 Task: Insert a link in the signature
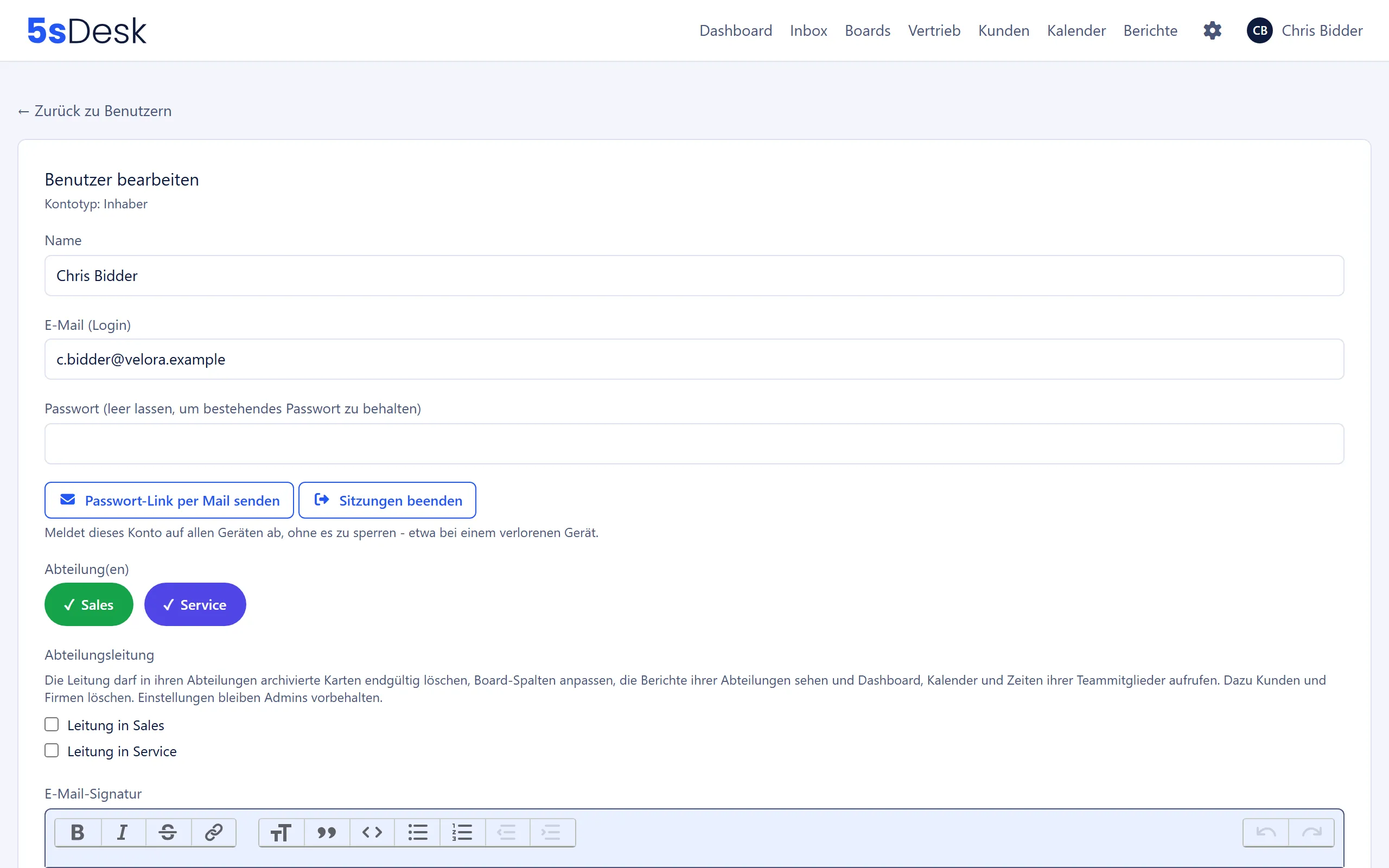coord(214,832)
